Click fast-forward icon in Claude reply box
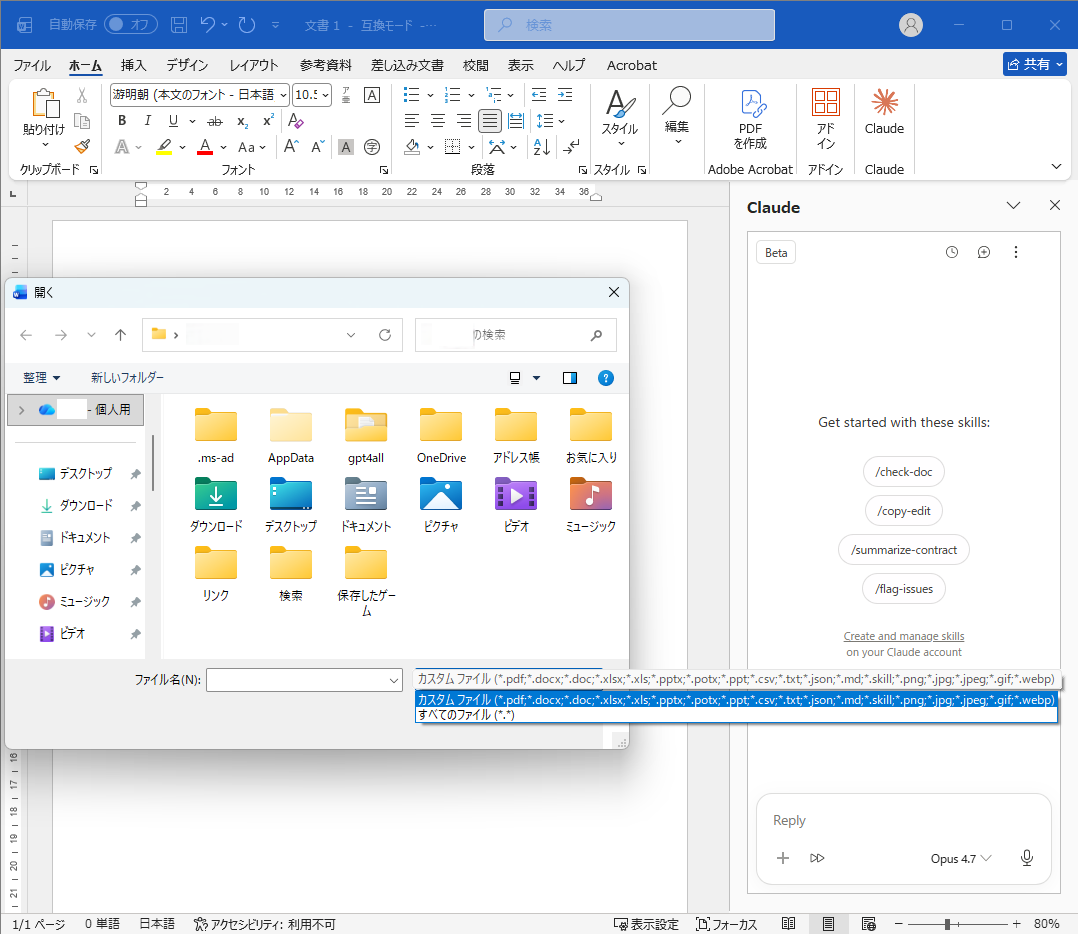 pos(817,858)
